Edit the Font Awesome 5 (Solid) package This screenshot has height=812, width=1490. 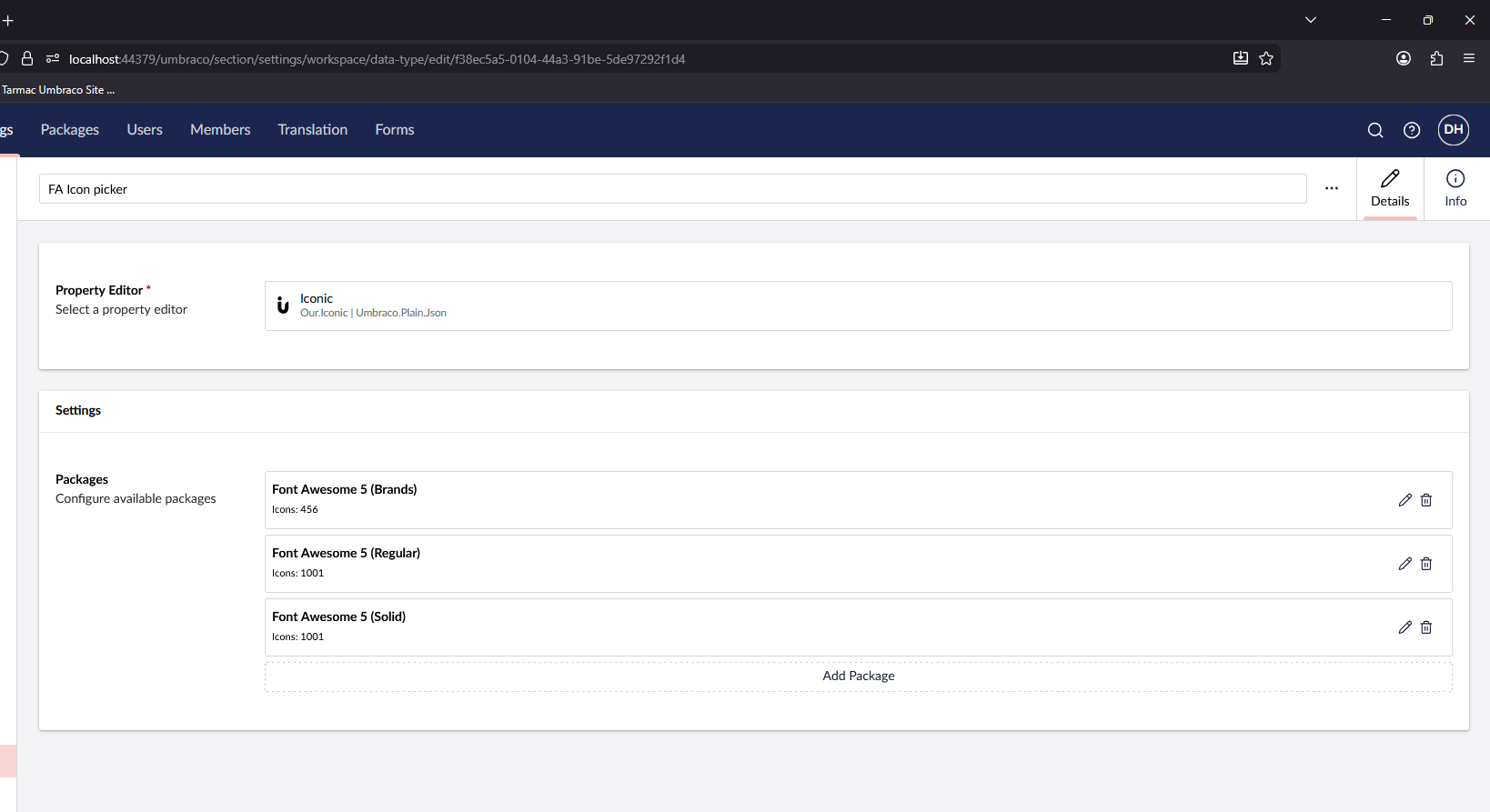pyautogui.click(x=1404, y=627)
